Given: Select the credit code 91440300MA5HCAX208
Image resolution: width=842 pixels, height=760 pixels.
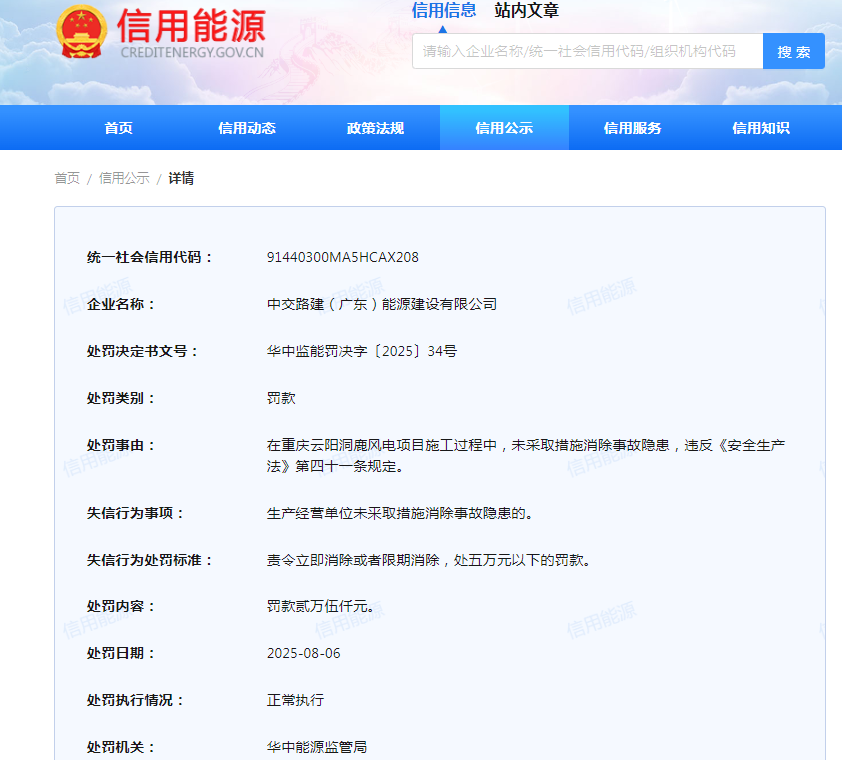Looking at the screenshot, I should coord(343,257).
